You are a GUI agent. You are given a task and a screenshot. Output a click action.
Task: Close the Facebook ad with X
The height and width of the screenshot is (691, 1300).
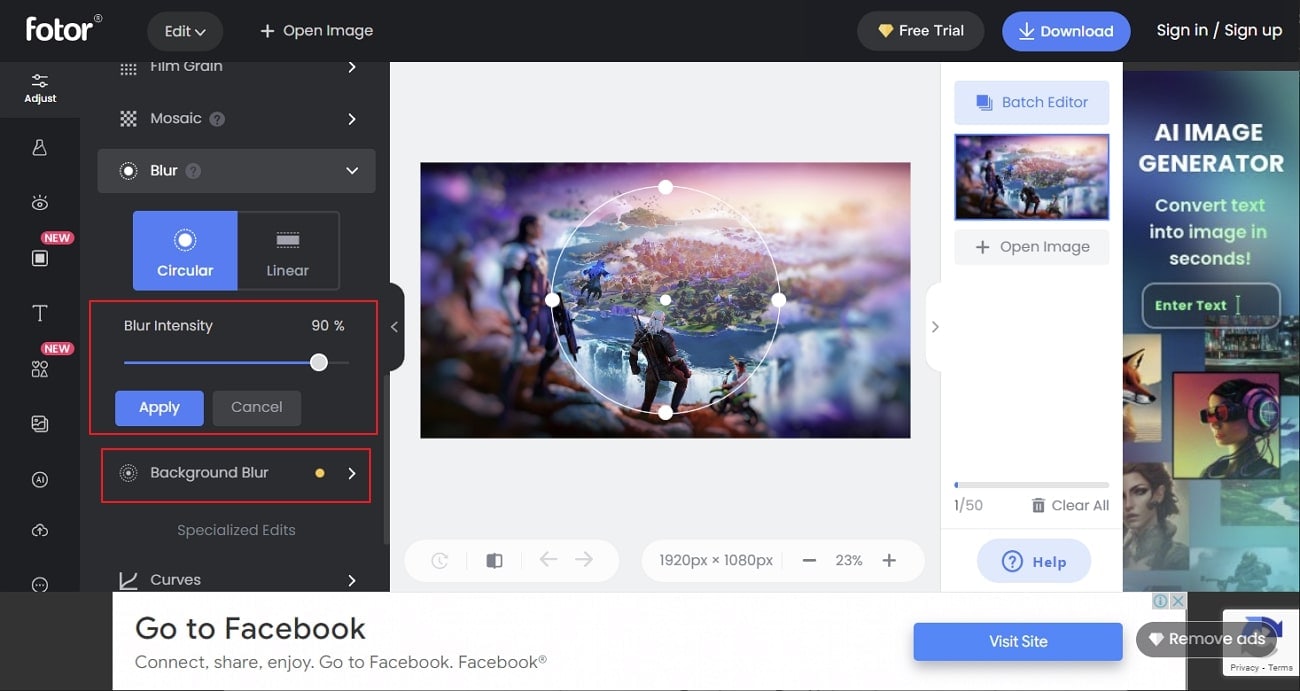point(1178,601)
